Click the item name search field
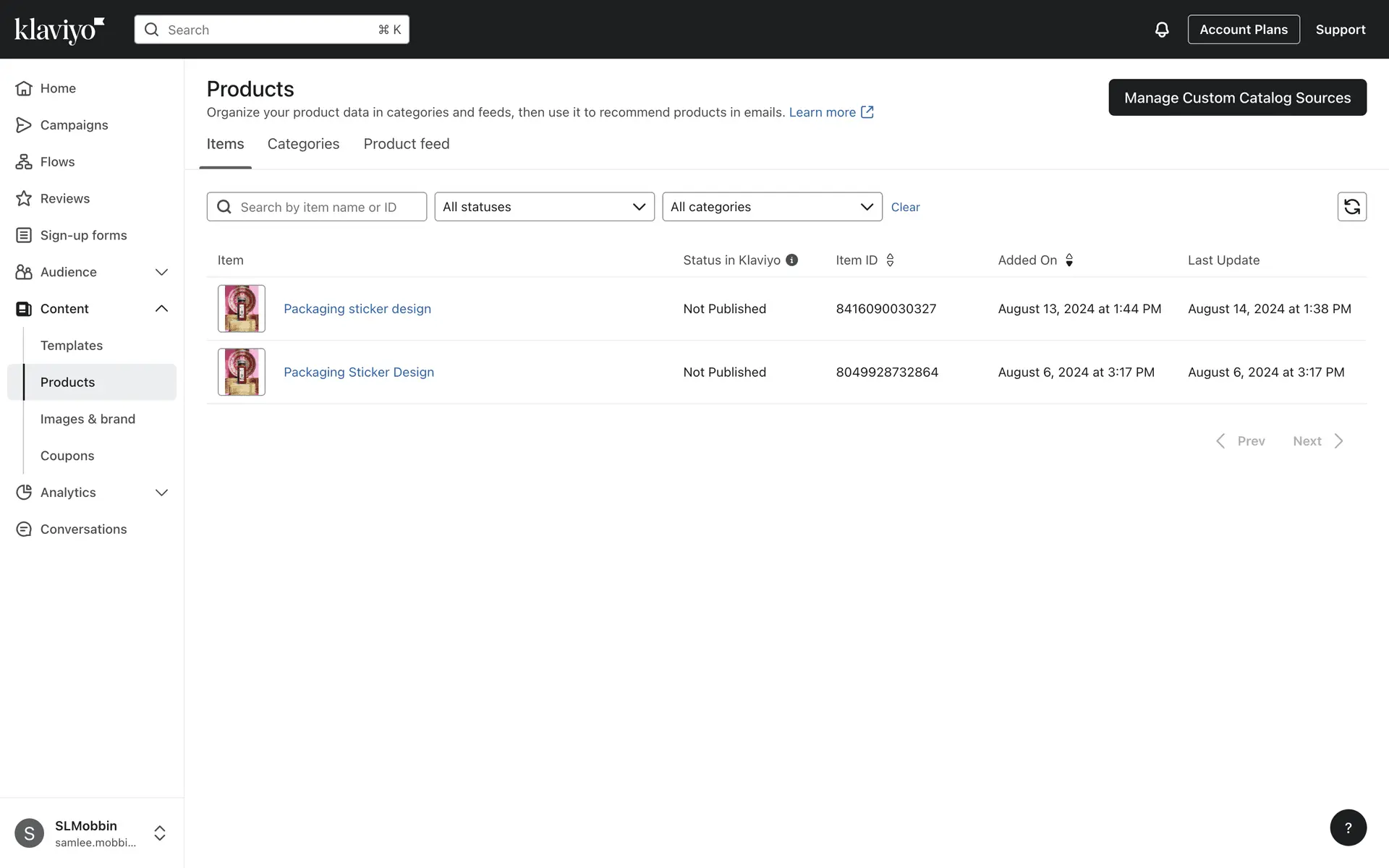The width and height of the screenshot is (1389, 868). (326, 207)
